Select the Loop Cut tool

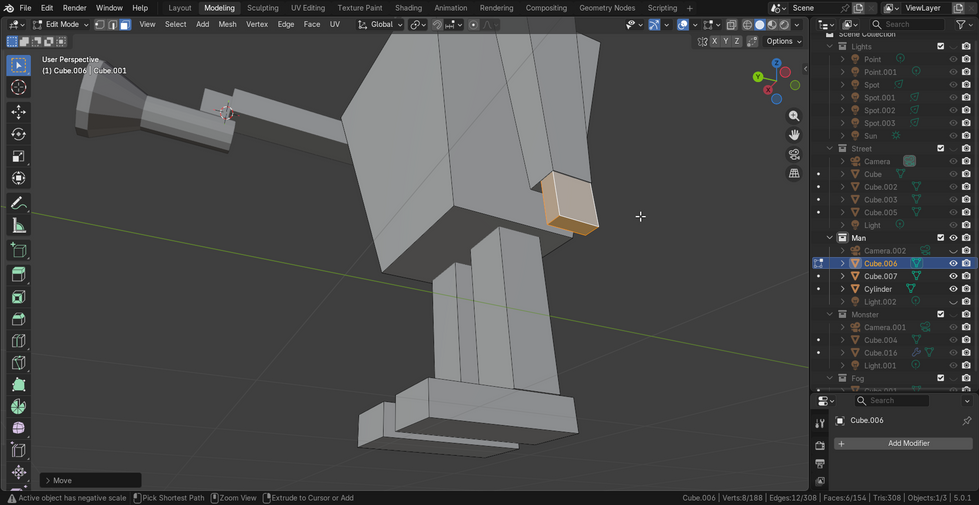pos(19,341)
